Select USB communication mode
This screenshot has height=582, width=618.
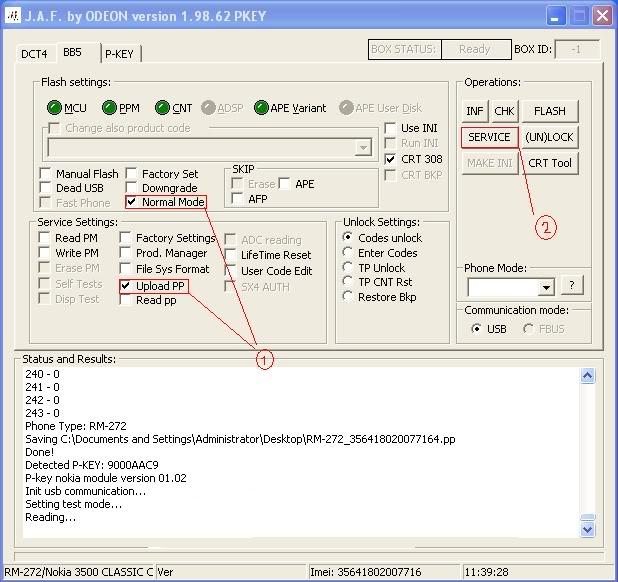[x=477, y=329]
